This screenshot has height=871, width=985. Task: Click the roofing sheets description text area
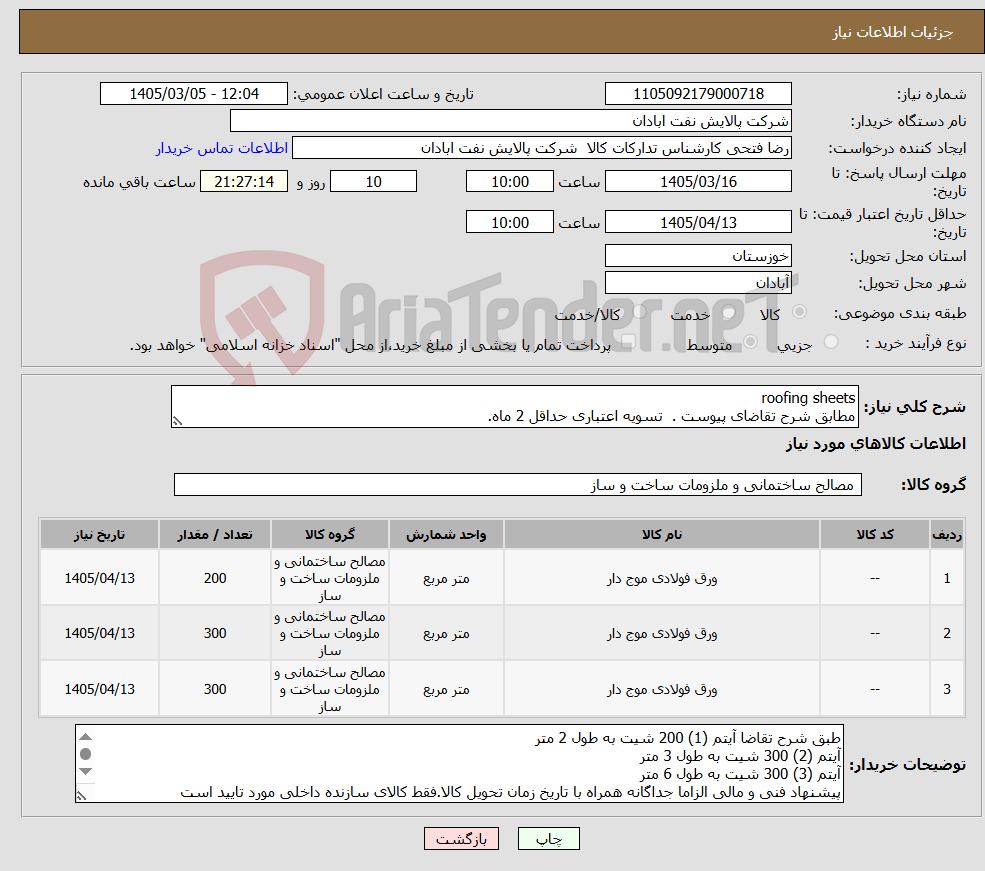(514, 406)
